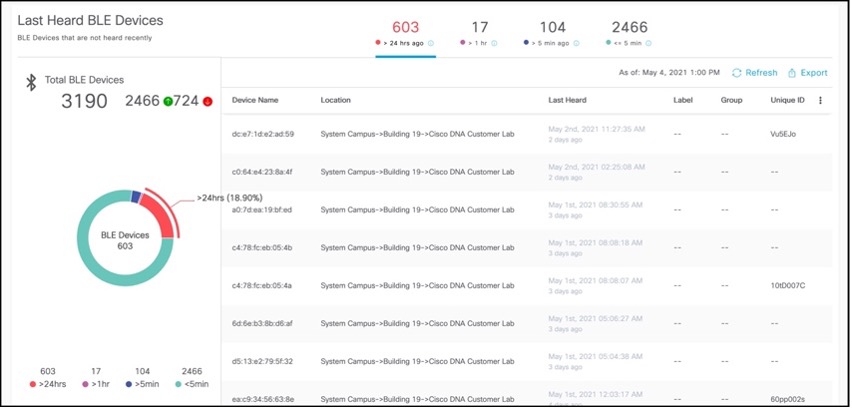Viewport: 852px width, 412px height.
Task: Click the green up-status icon next to 2466
Action: click(x=170, y=101)
